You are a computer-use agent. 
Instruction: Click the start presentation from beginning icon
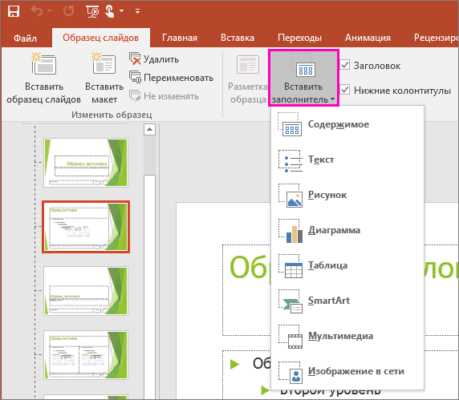(92, 11)
